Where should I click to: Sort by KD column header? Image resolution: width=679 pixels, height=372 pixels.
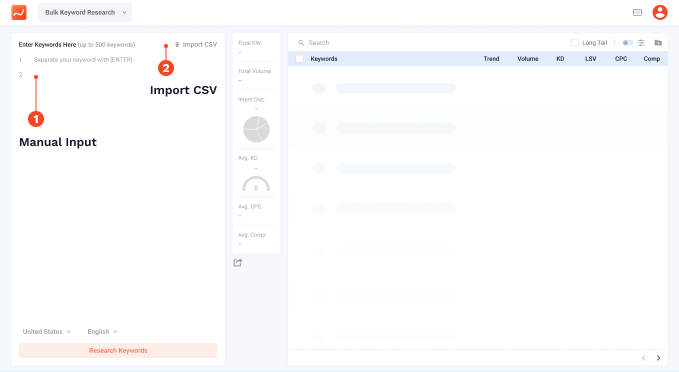tap(560, 59)
